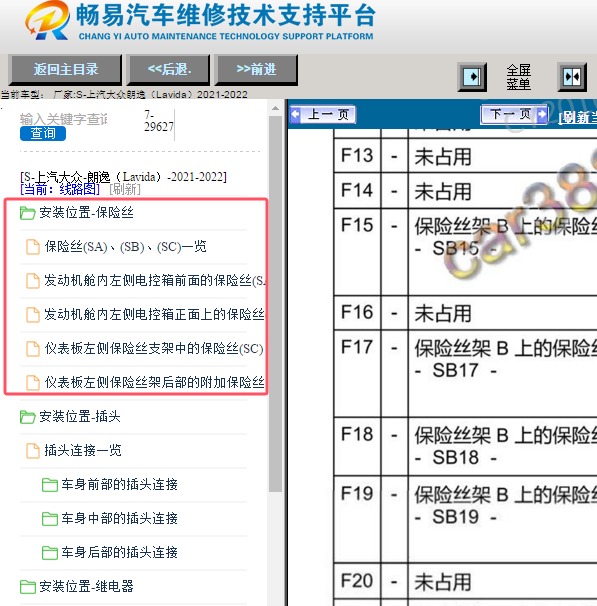Open 全屏菜单 link

tap(519, 77)
